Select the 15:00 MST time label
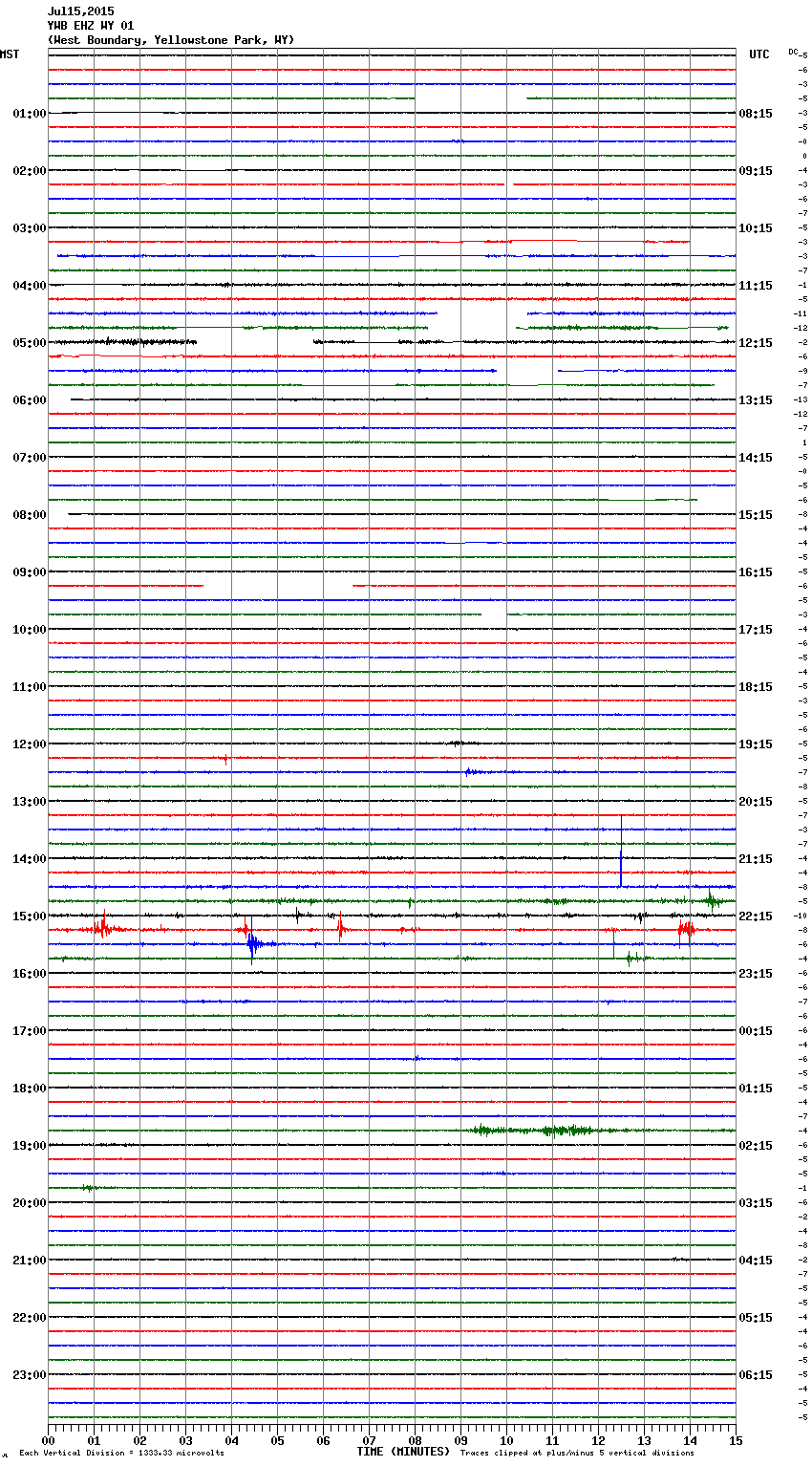The image size is (812, 1466). click(30, 916)
